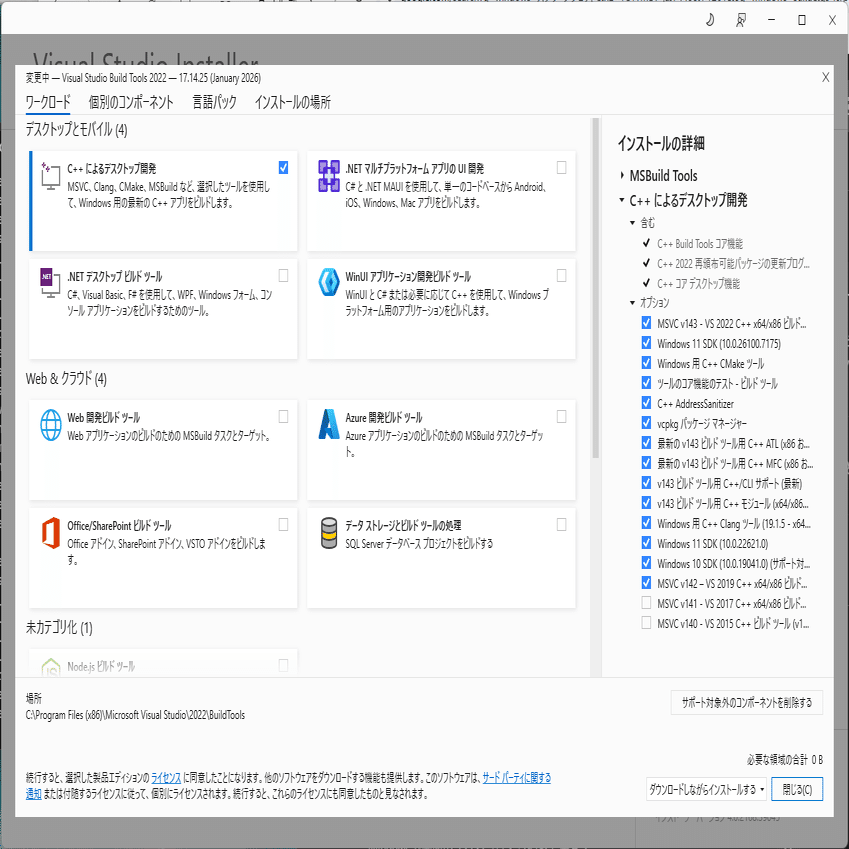Toggle dark theme moon icon in title bar

pos(710,20)
